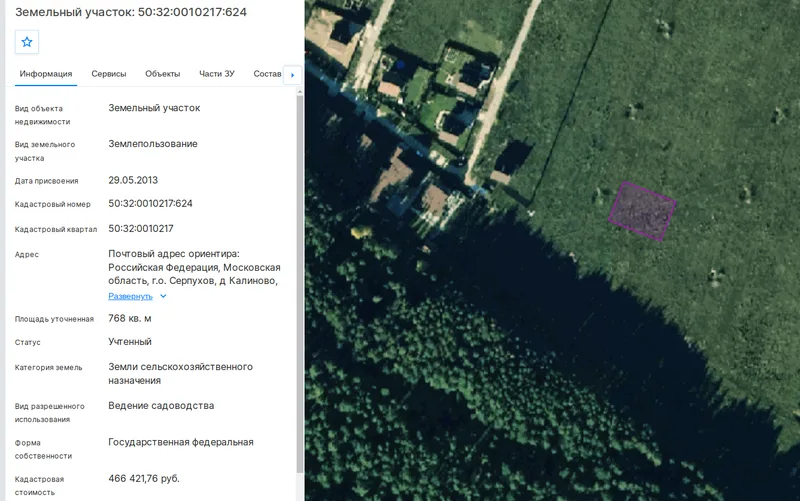Open the Состав tab
Image resolution: width=800 pixels, height=501 pixels.
[x=267, y=74]
